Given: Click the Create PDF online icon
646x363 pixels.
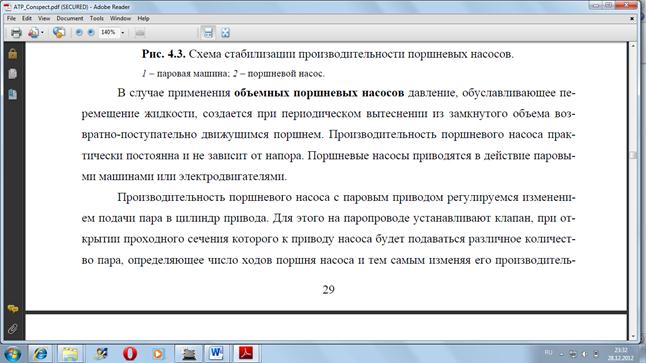Looking at the screenshot, I should tap(33, 33).
